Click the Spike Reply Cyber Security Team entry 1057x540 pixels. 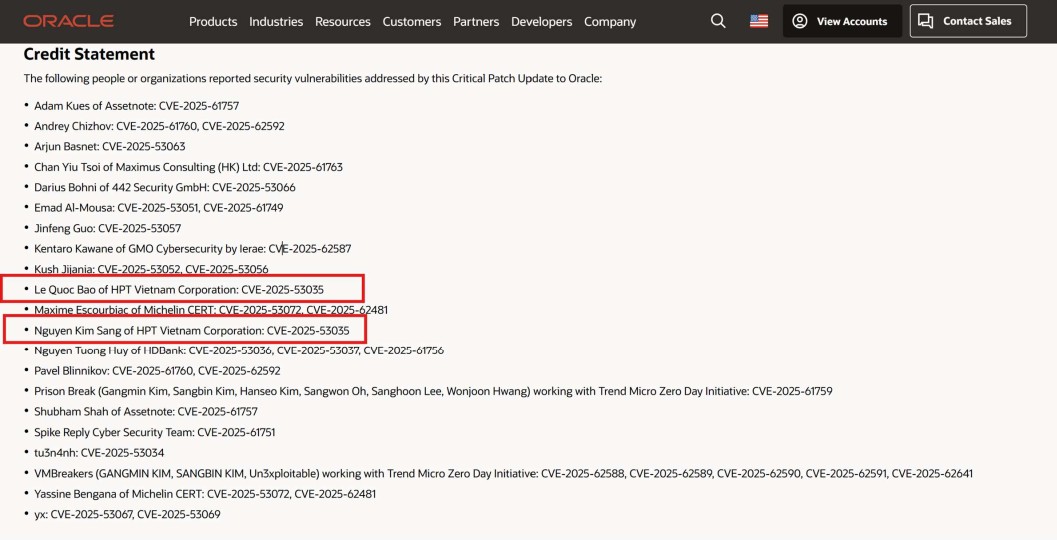click(154, 432)
